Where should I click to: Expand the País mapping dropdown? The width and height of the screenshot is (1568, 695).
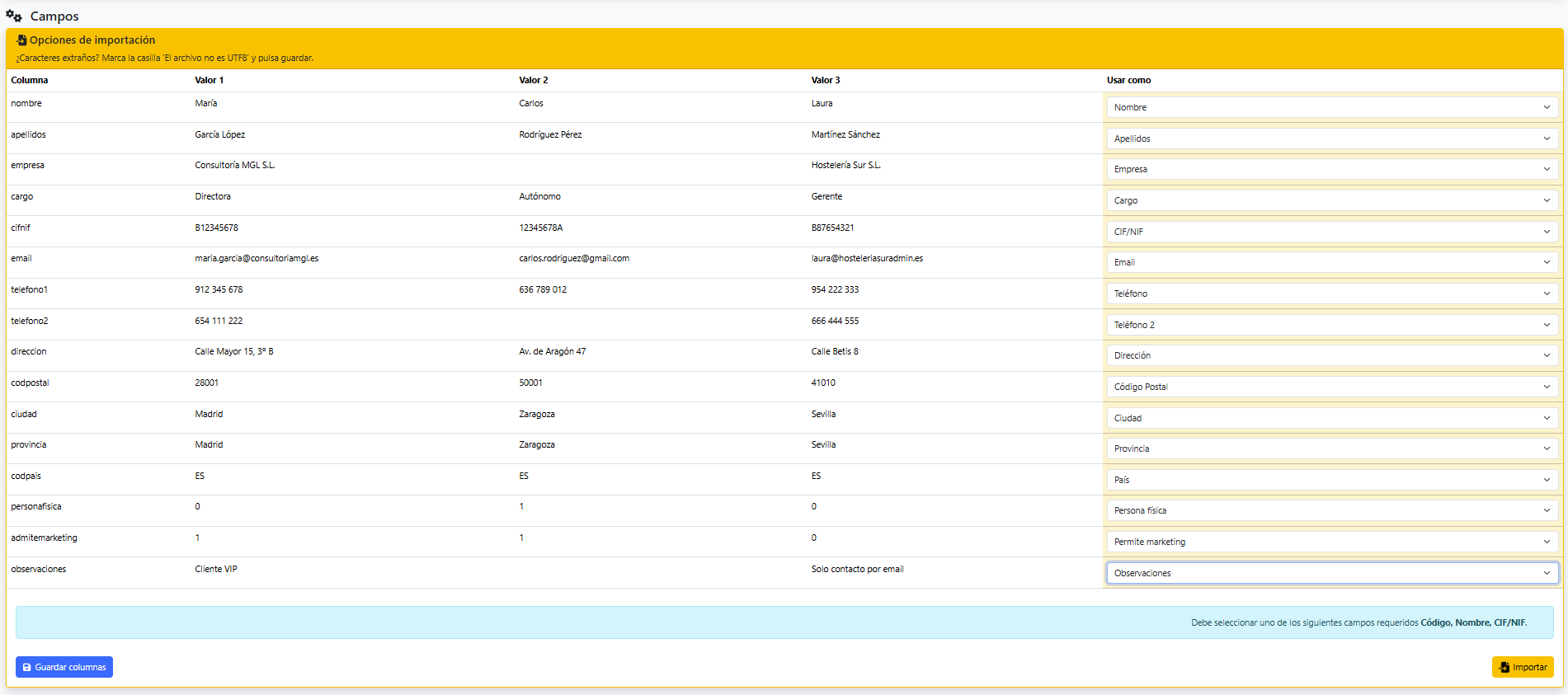(1332, 480)
